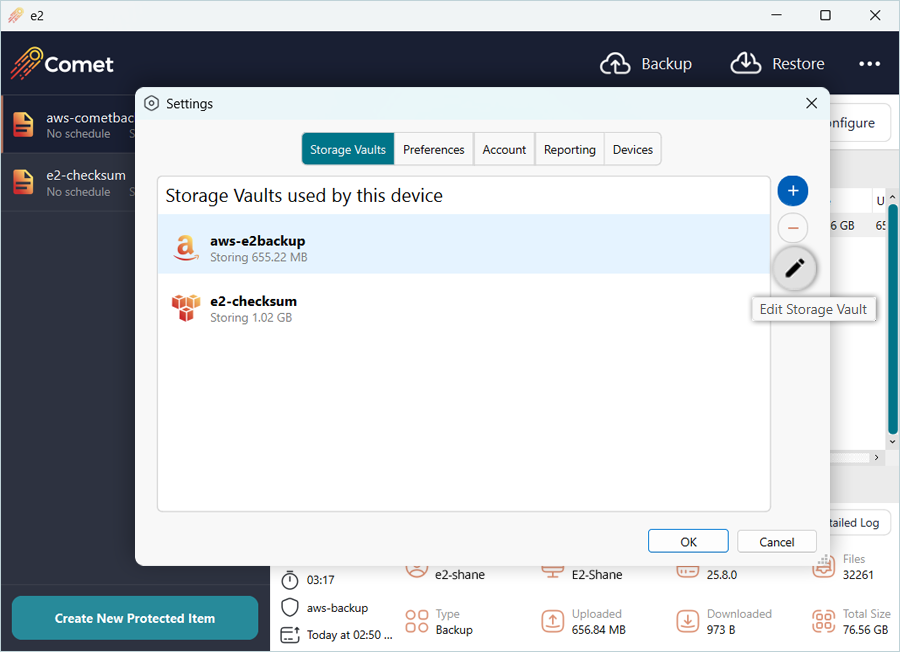
Task: Click the remove Storage Vault minus icon
Action: pos(793,228)
